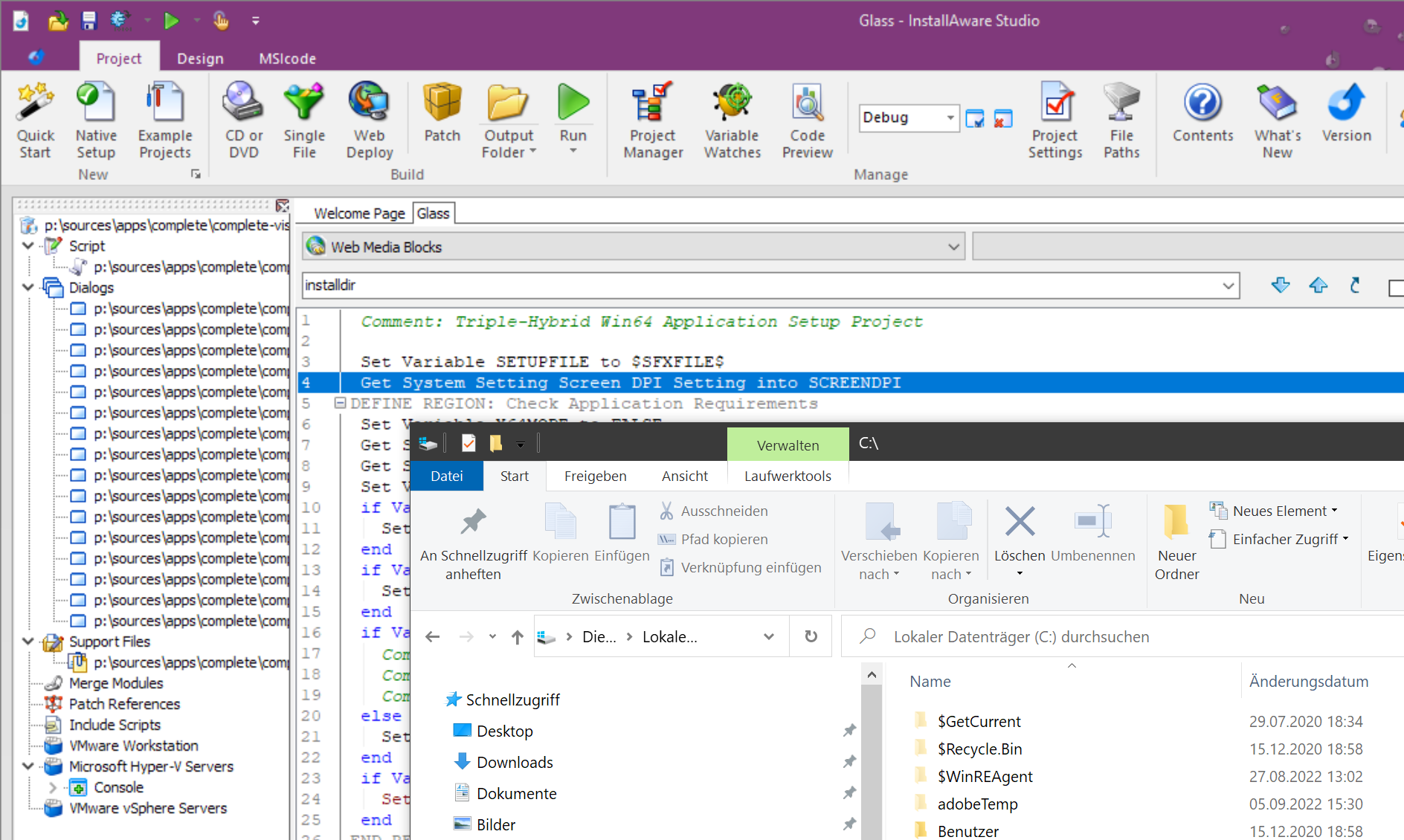Open Project Settings
The width and height of the screenshot is (1404, 840).
click(x=1055, y=120)
